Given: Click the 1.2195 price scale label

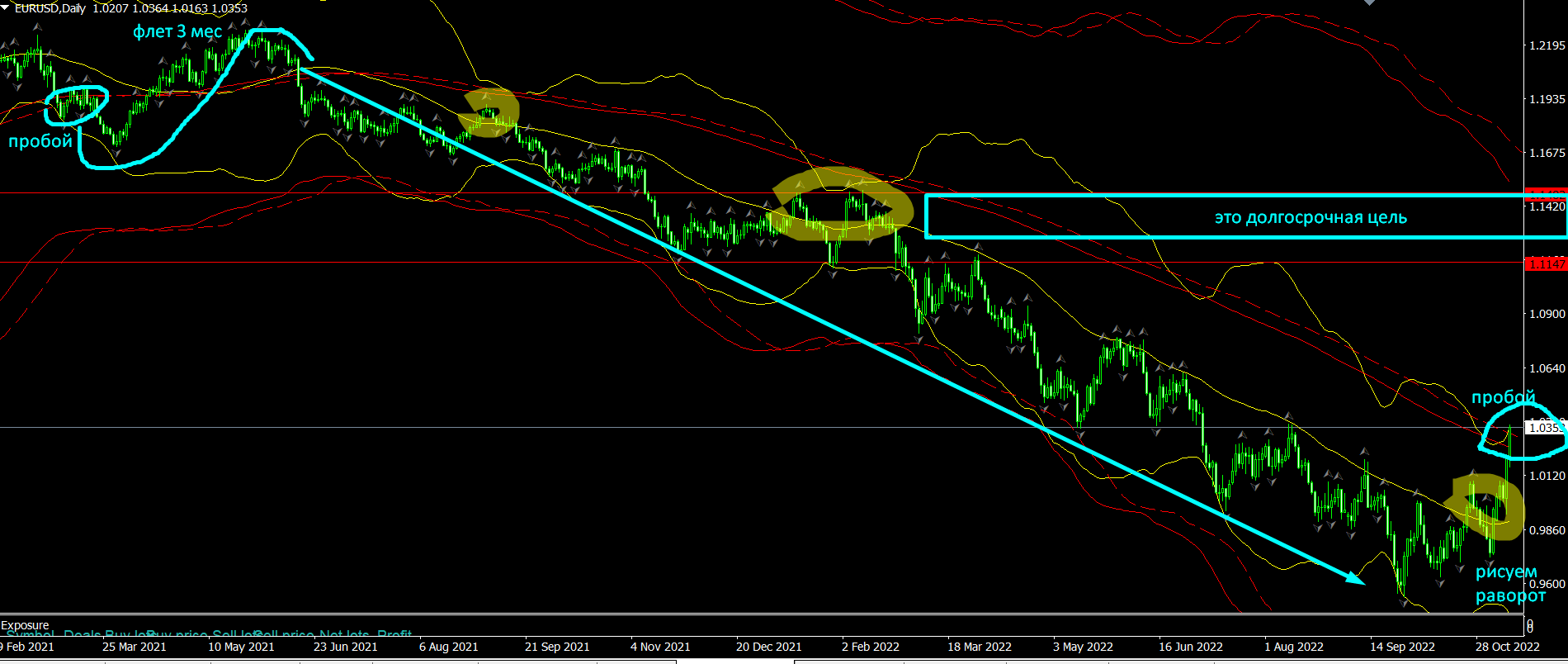Looking at the screenshot, I should point(1547,45).
